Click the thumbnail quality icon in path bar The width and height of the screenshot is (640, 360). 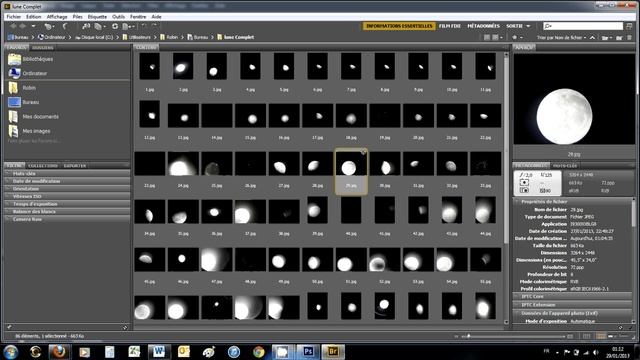click(496, 37)
